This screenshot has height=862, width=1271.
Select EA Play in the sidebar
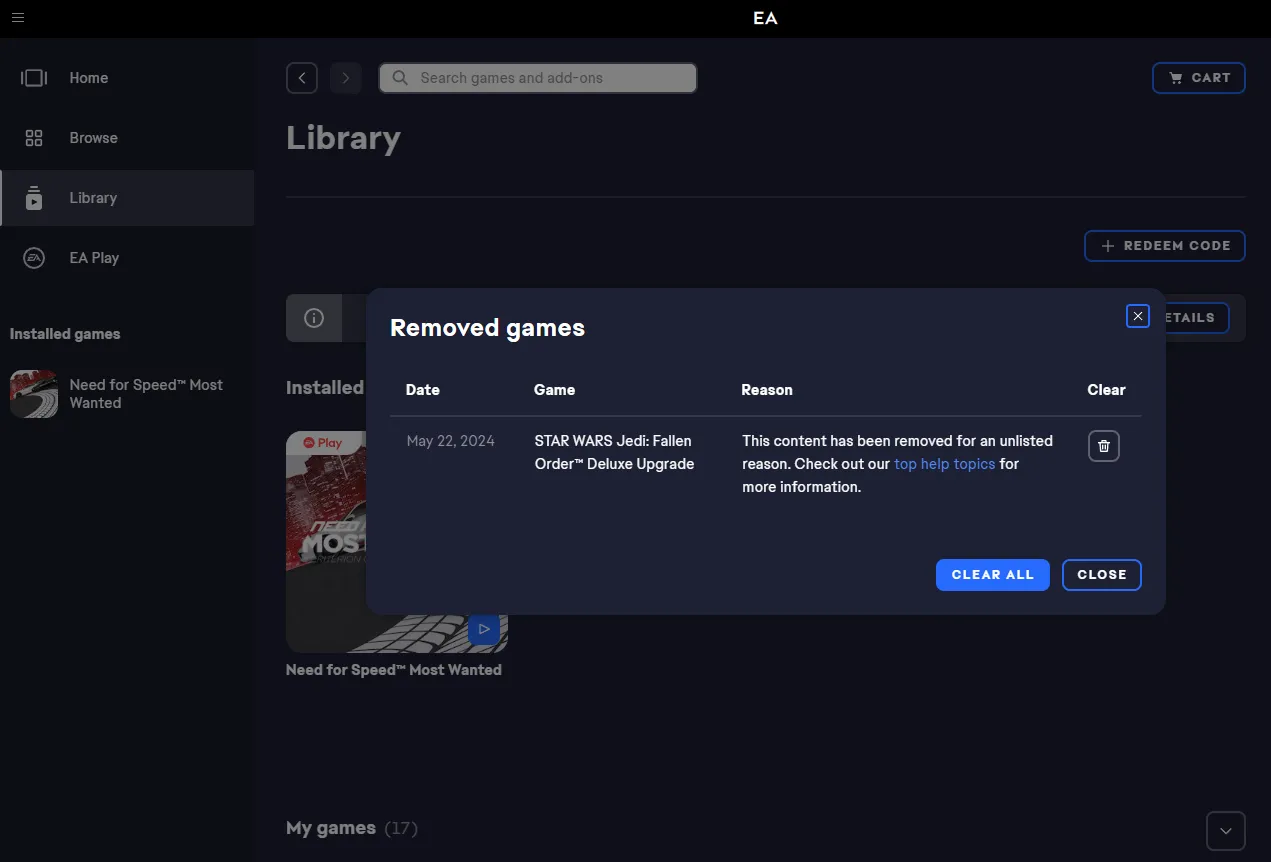pyautogui.click(x=127, y=258)
